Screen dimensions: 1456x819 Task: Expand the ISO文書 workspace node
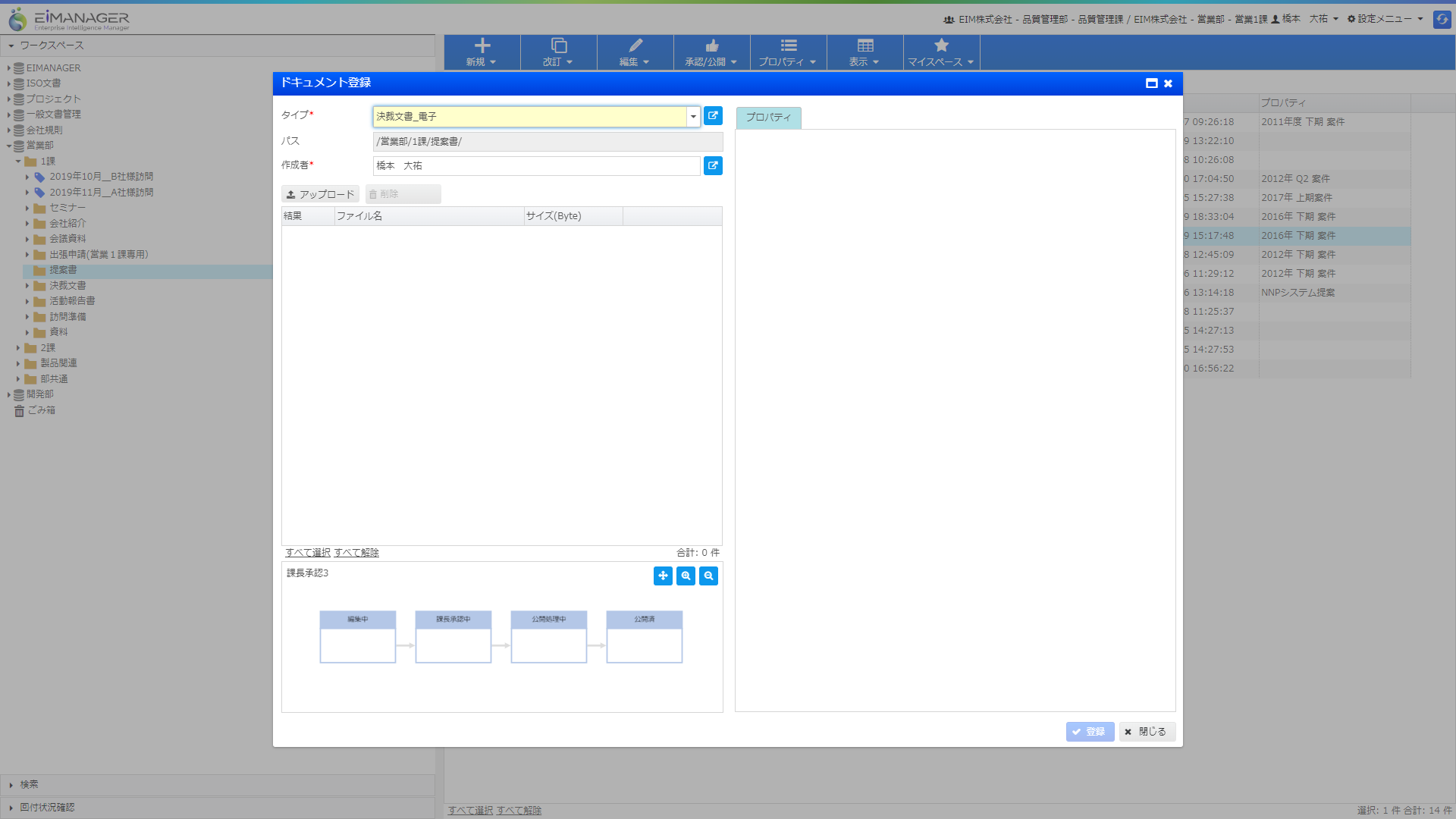coord(9,83)
